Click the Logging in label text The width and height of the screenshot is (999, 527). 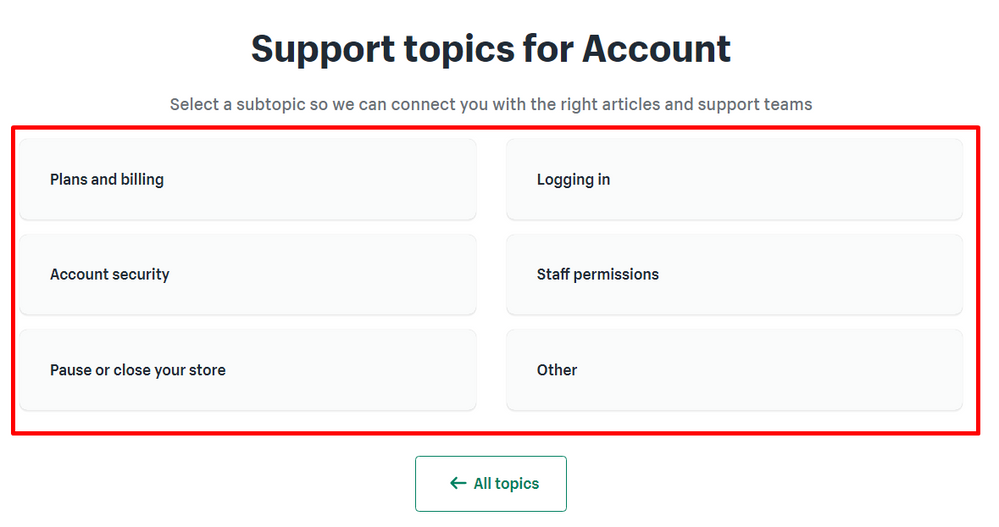tap(573, 180)
